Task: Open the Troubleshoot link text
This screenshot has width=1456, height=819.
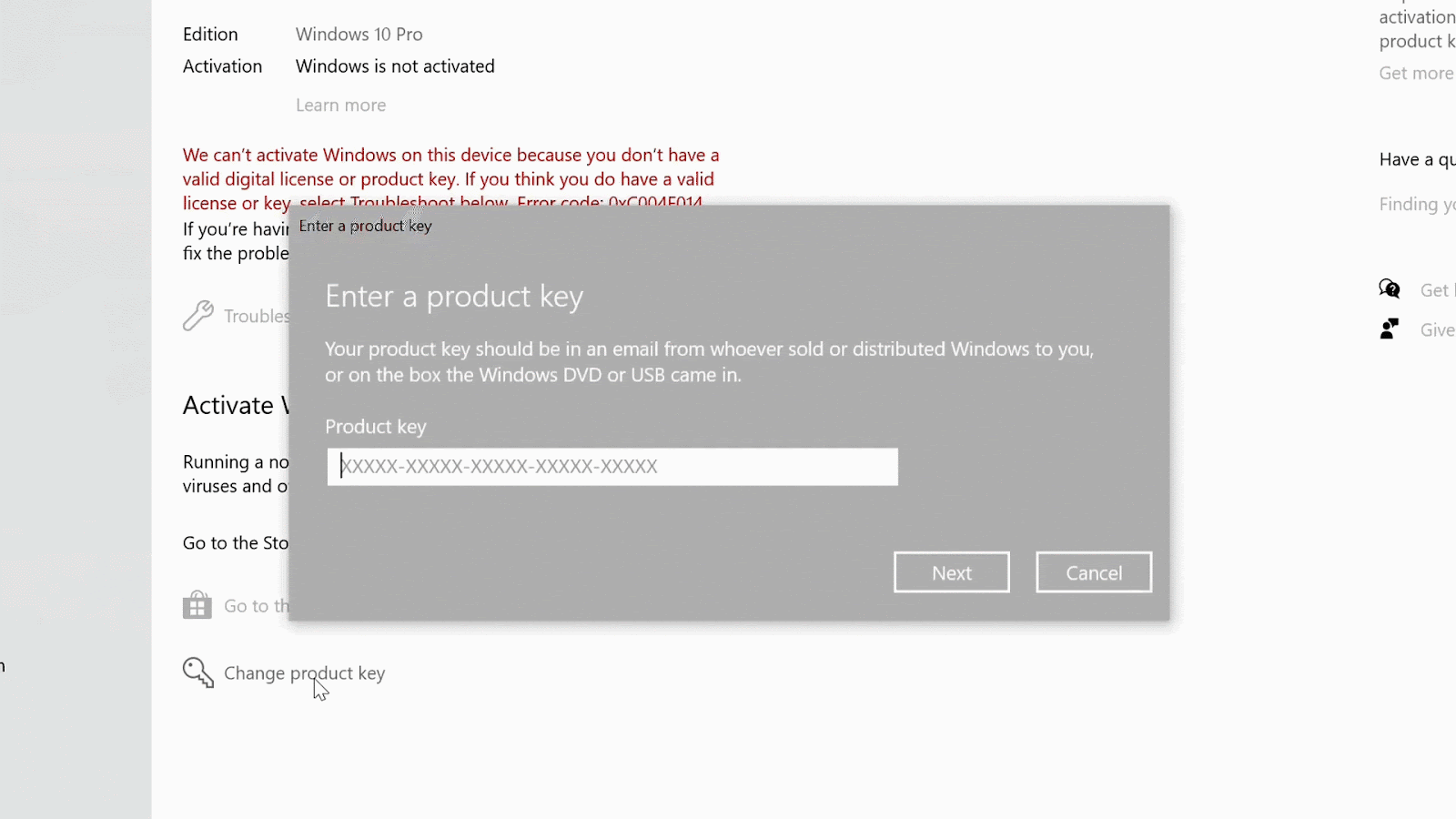Action: tap(257, 316)
